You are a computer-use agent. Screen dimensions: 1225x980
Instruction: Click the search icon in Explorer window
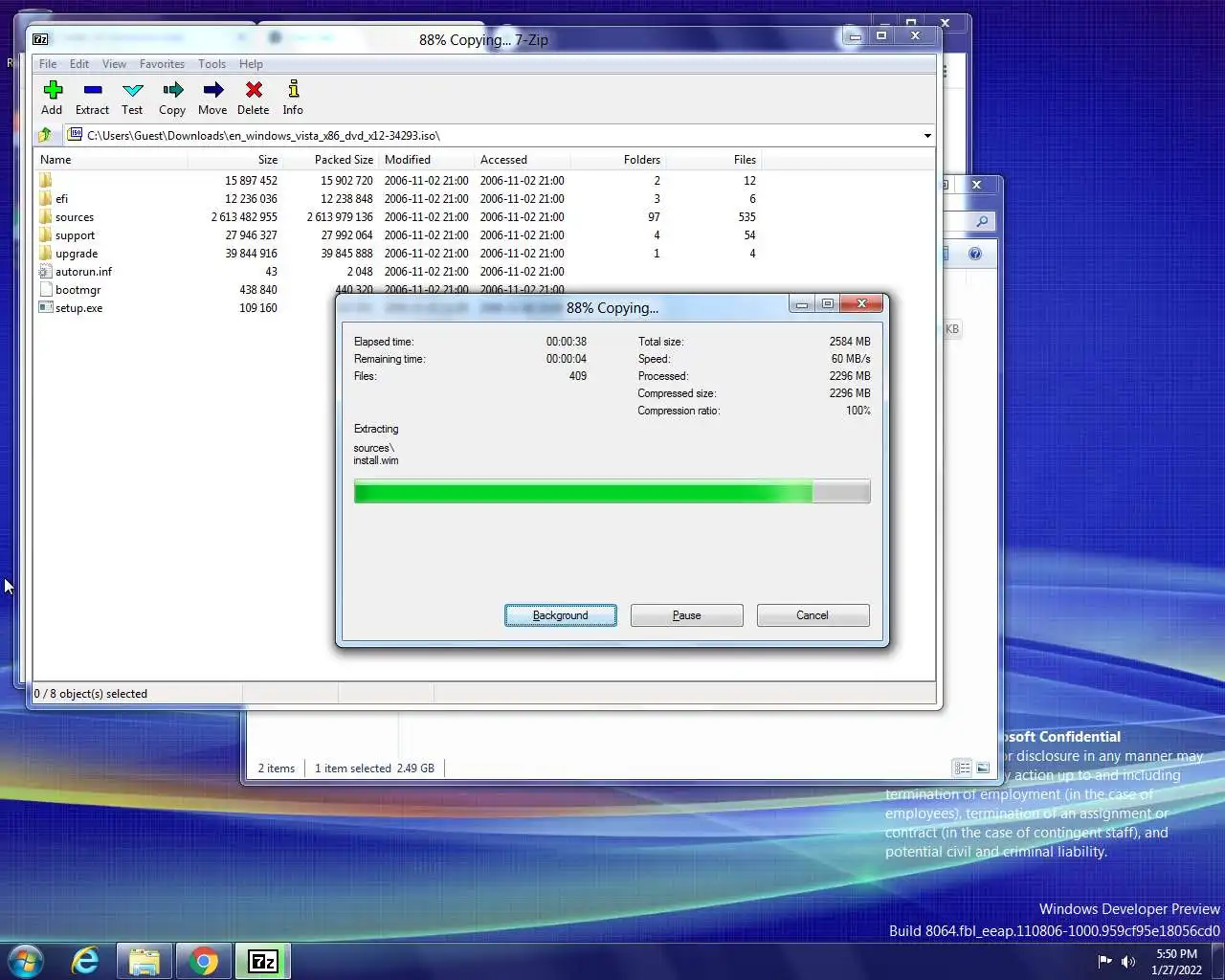pyautogui.click(x=982, y=221)
